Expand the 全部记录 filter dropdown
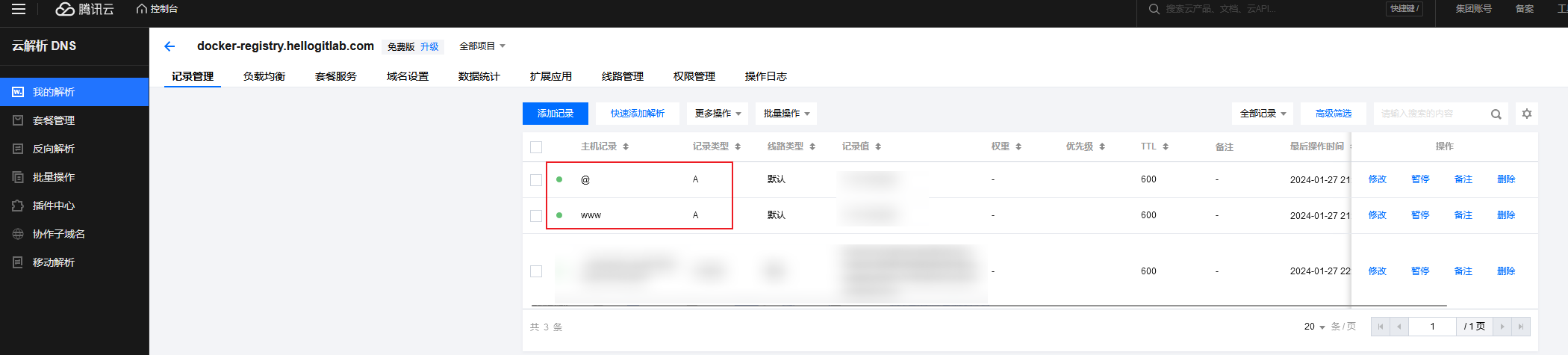 coord(1263,114)
